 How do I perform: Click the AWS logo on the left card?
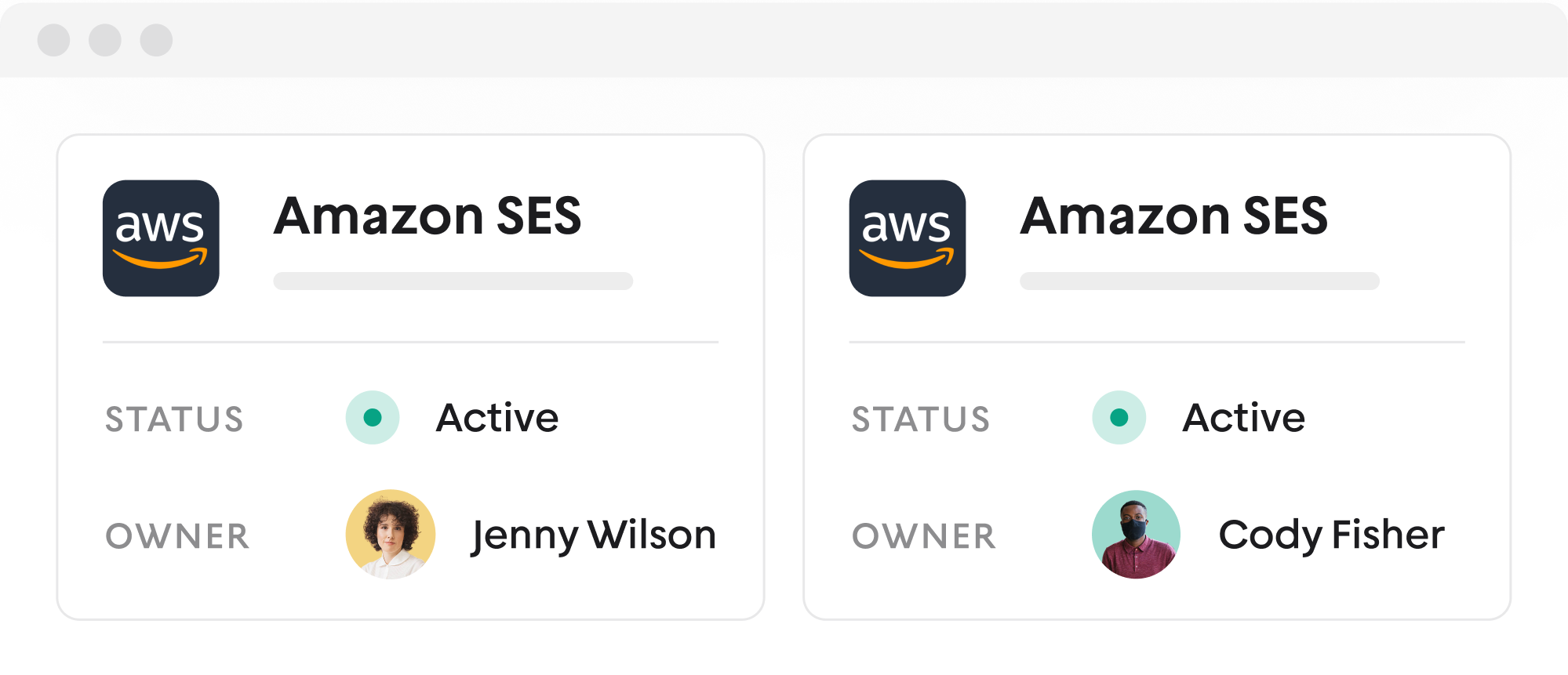(161, 238)
